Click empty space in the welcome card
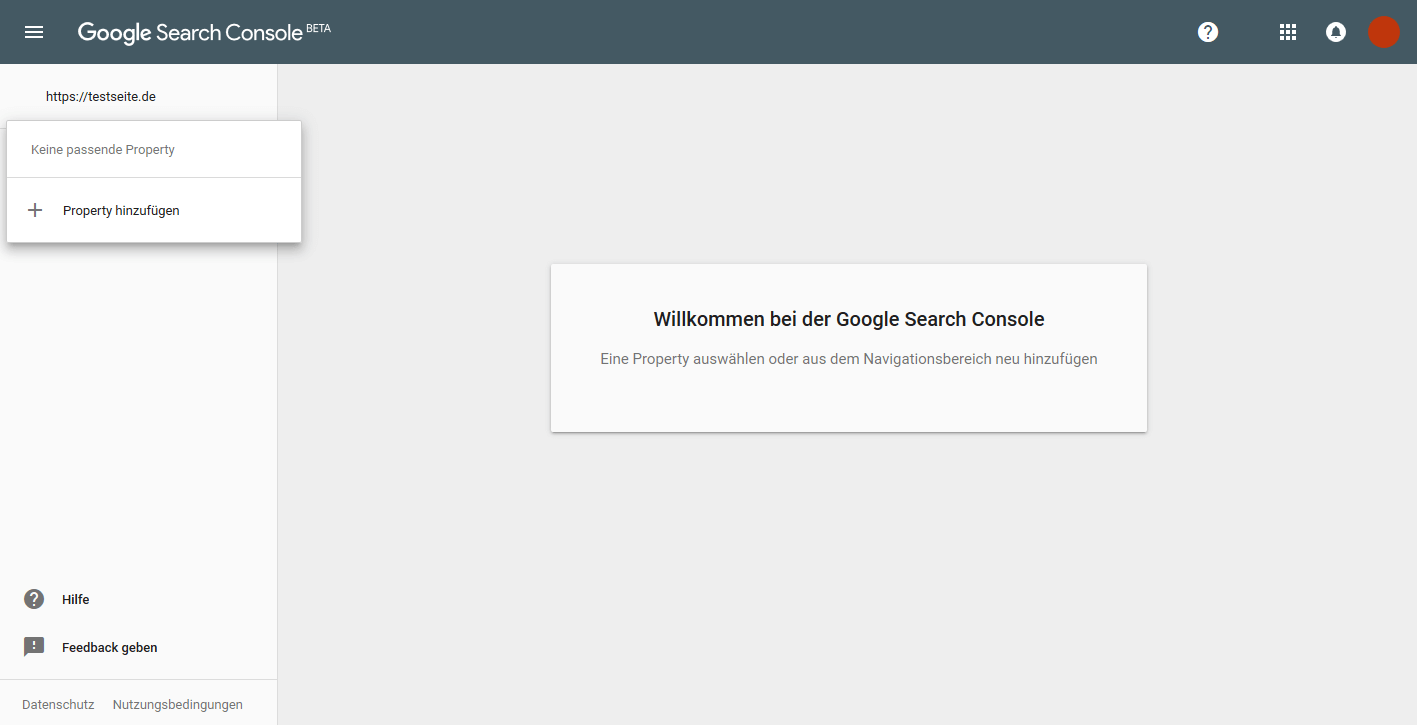Image resolution: width=1417 pixels, height=725 pixels. tap(848, 405)
